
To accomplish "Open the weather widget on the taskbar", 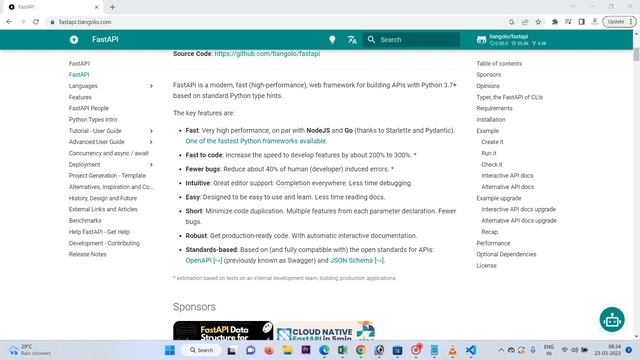I will (29, 350).
